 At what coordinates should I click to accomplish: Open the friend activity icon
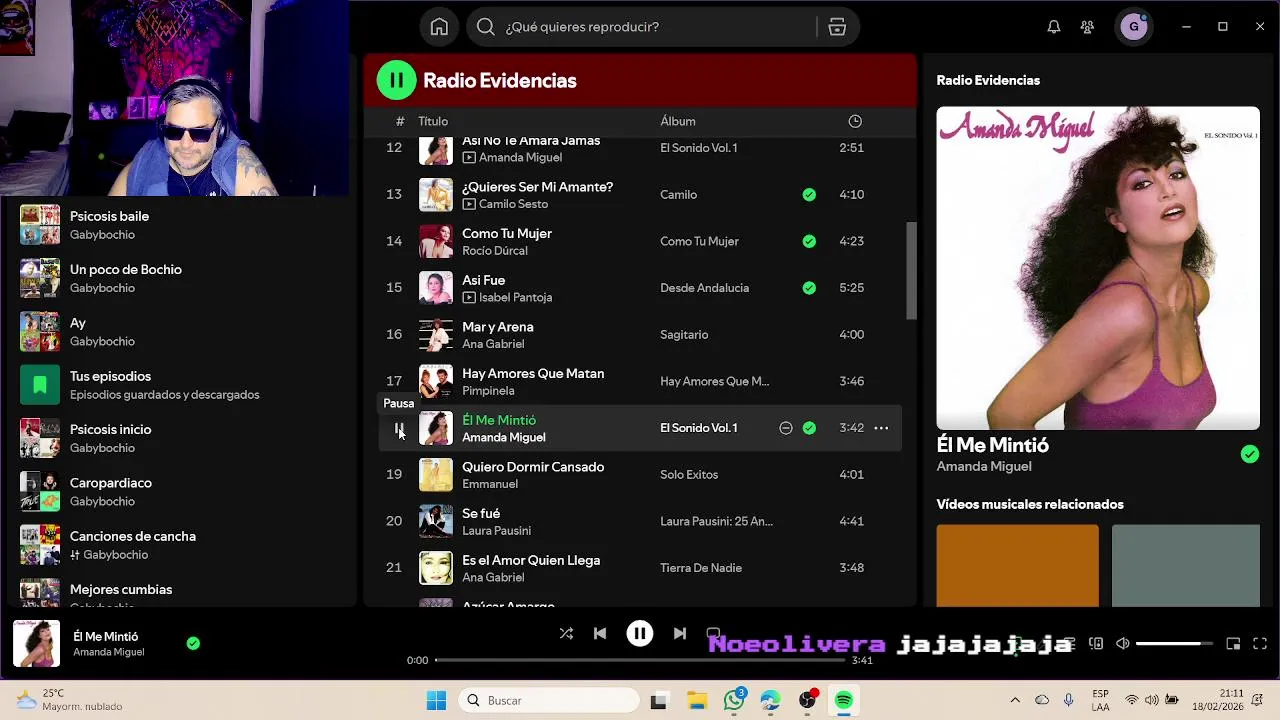coord(1087,27)
